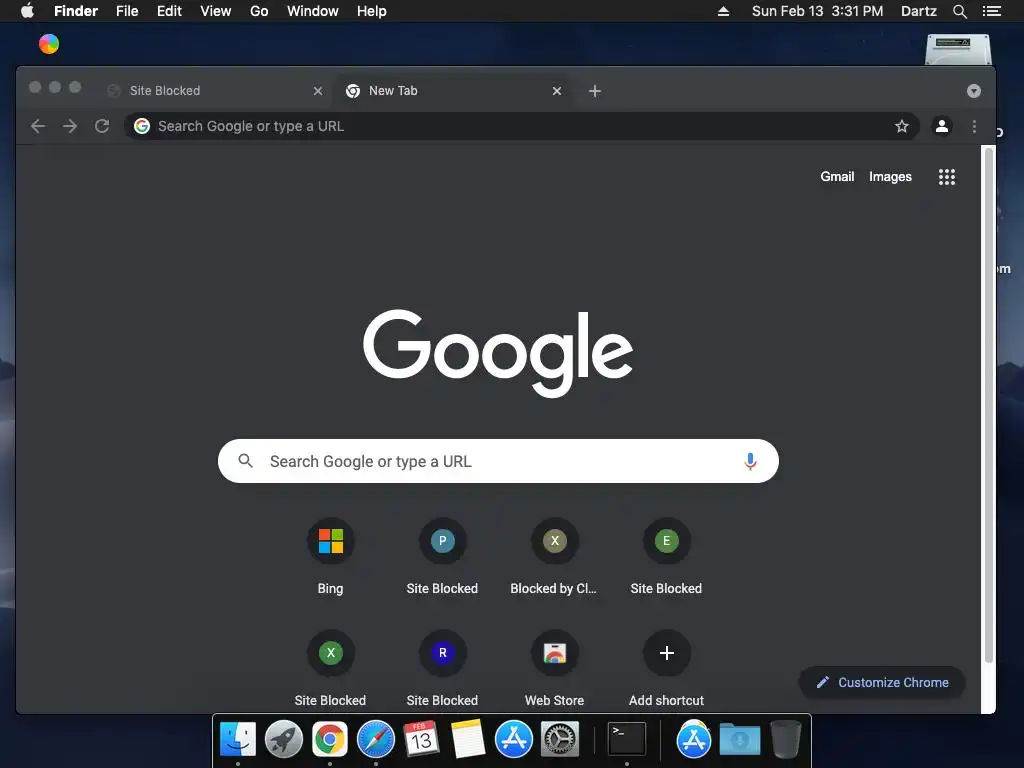Click the date and time in the menu bar
Image resolution: width=1024 pixels, height=768 pixels.
817,11
